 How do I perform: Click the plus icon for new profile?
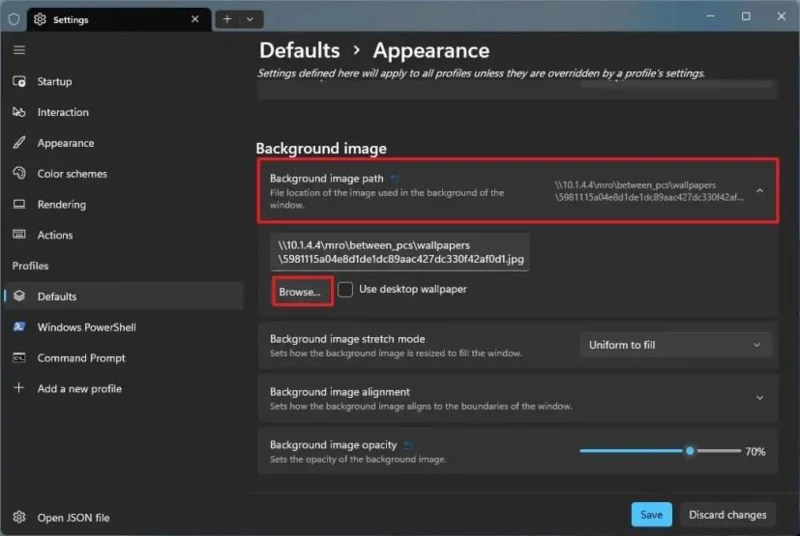coord(19,388)
